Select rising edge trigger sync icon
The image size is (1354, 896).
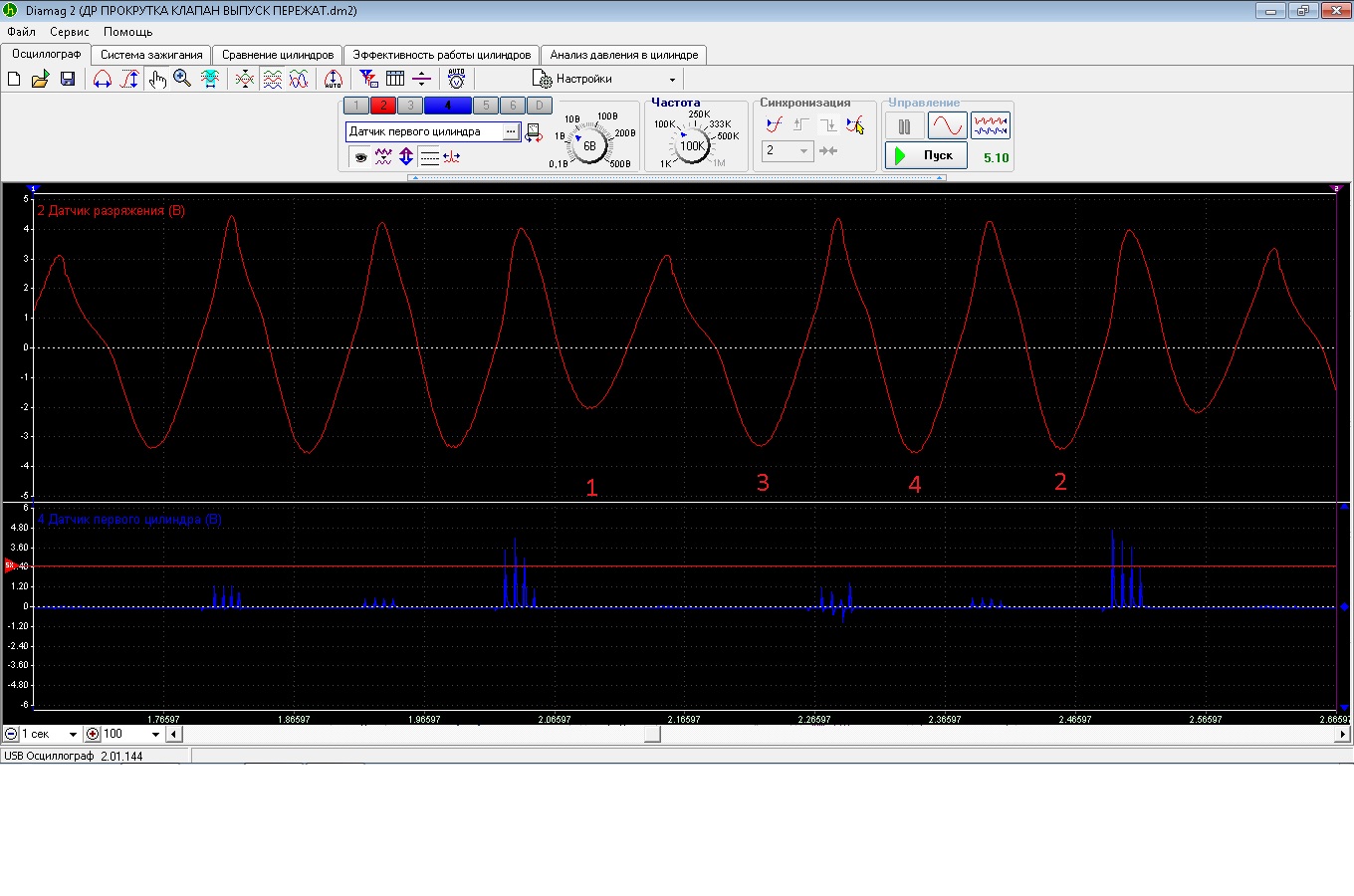pyautogui.click(x=774, y=125)
